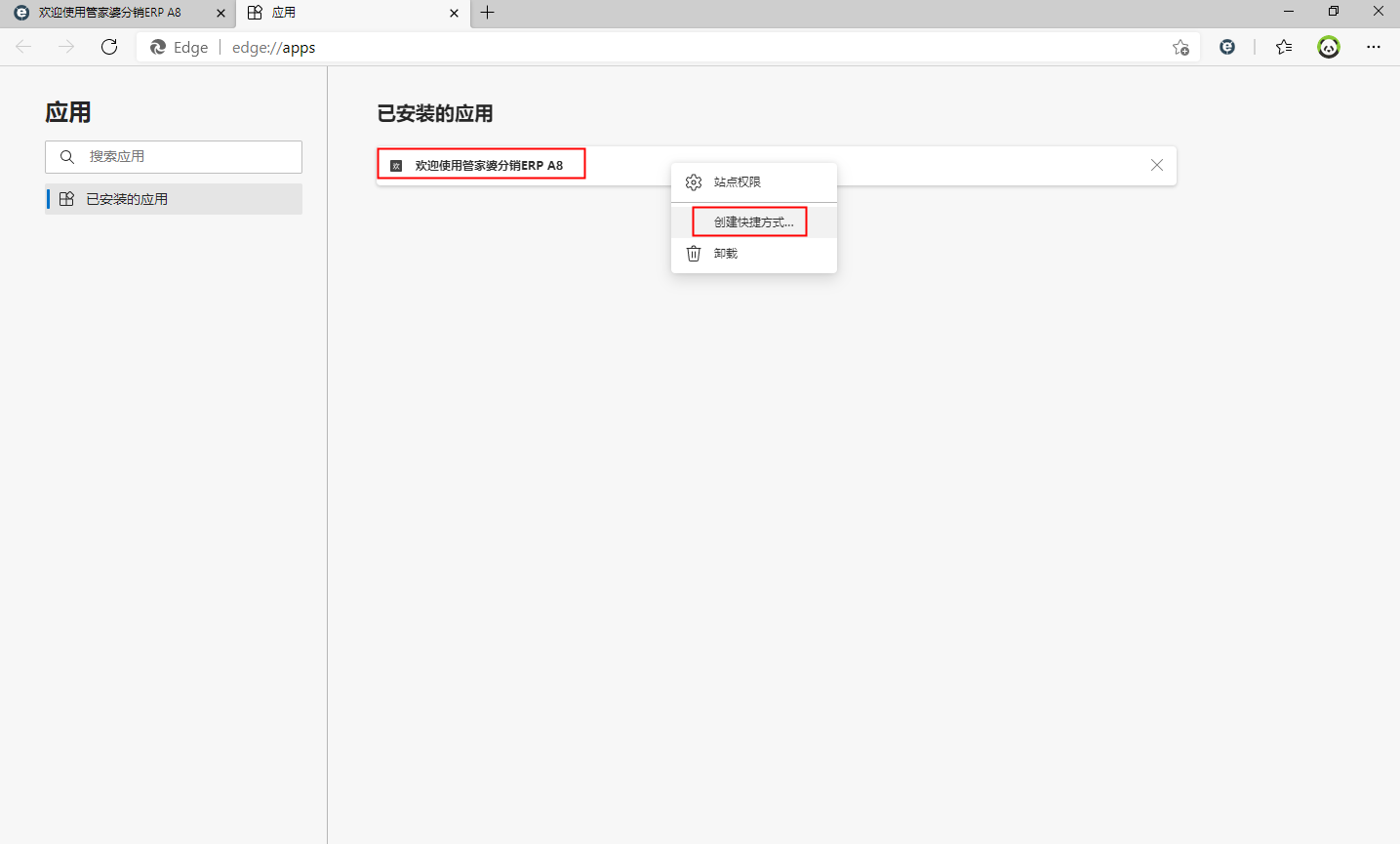This screenshot has width=1400, height=844.
Task: Open a new browser tab
Action: [x=488, y=13]
